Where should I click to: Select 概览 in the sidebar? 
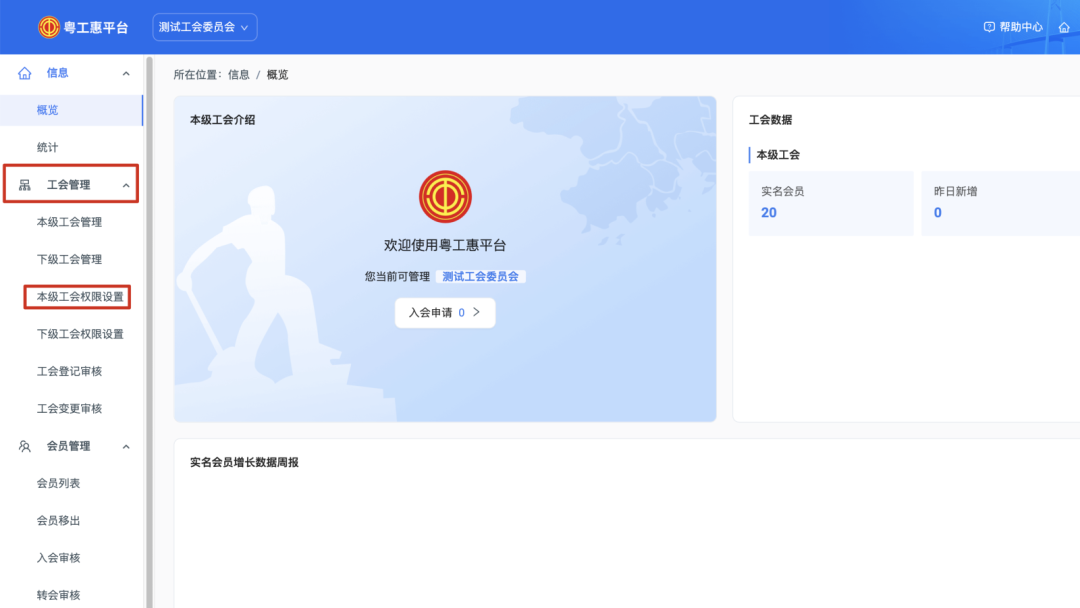pos(71,110)
